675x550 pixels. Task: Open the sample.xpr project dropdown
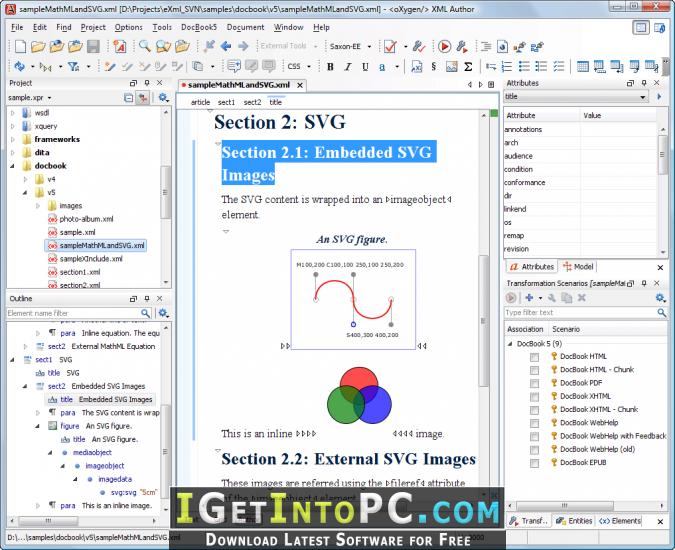click(x=50, y=98)
